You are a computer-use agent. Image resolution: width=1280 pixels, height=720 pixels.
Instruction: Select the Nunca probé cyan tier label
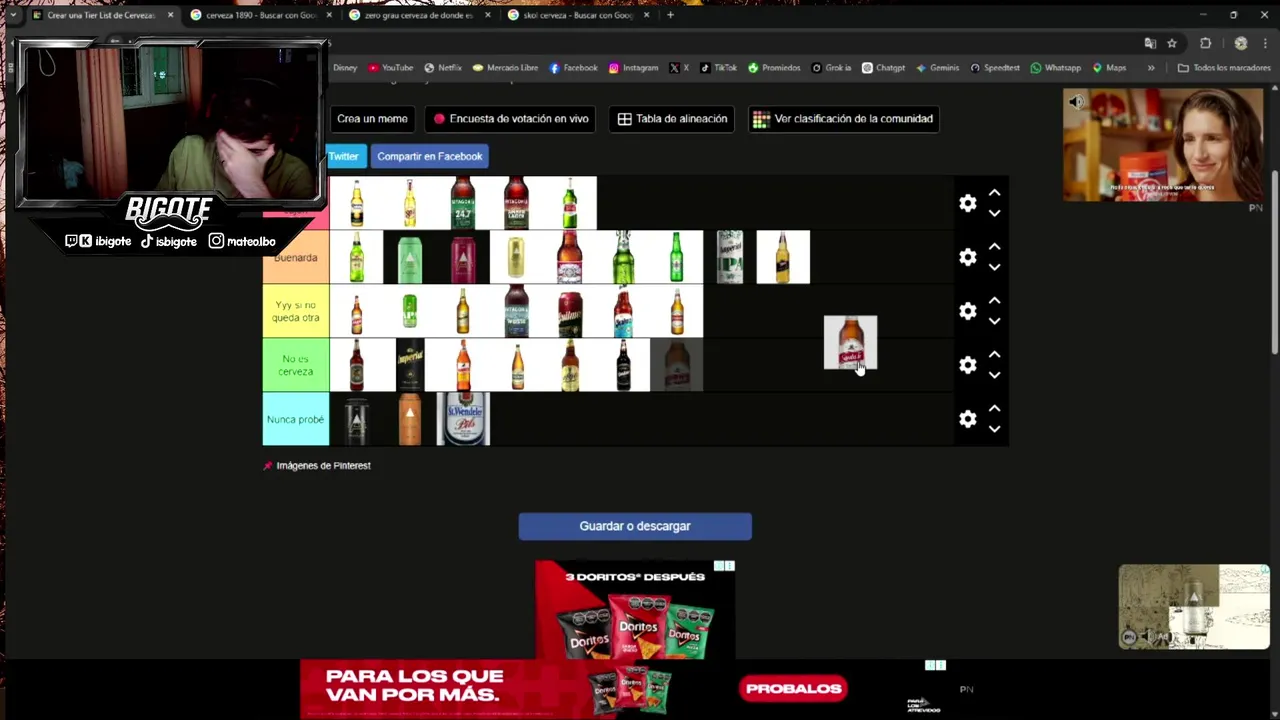pos(296,419)
